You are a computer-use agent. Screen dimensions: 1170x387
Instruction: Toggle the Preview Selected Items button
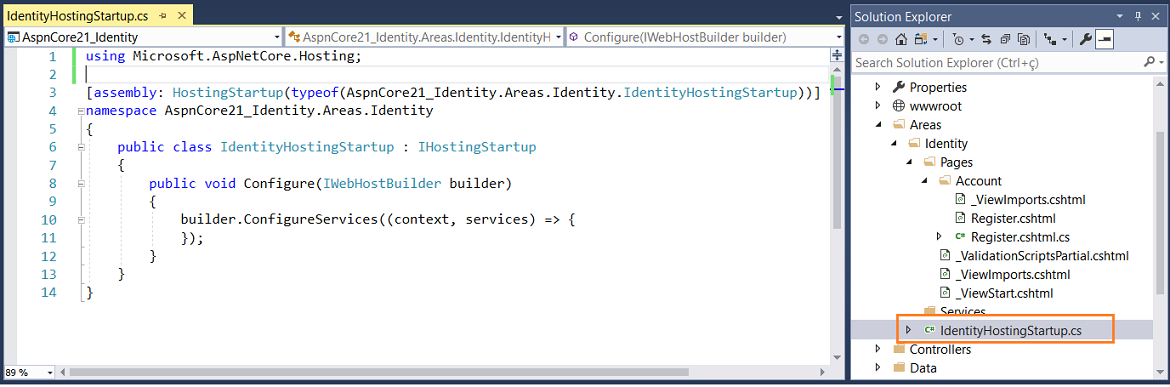pyautogui.click(x=1104, y=39)
